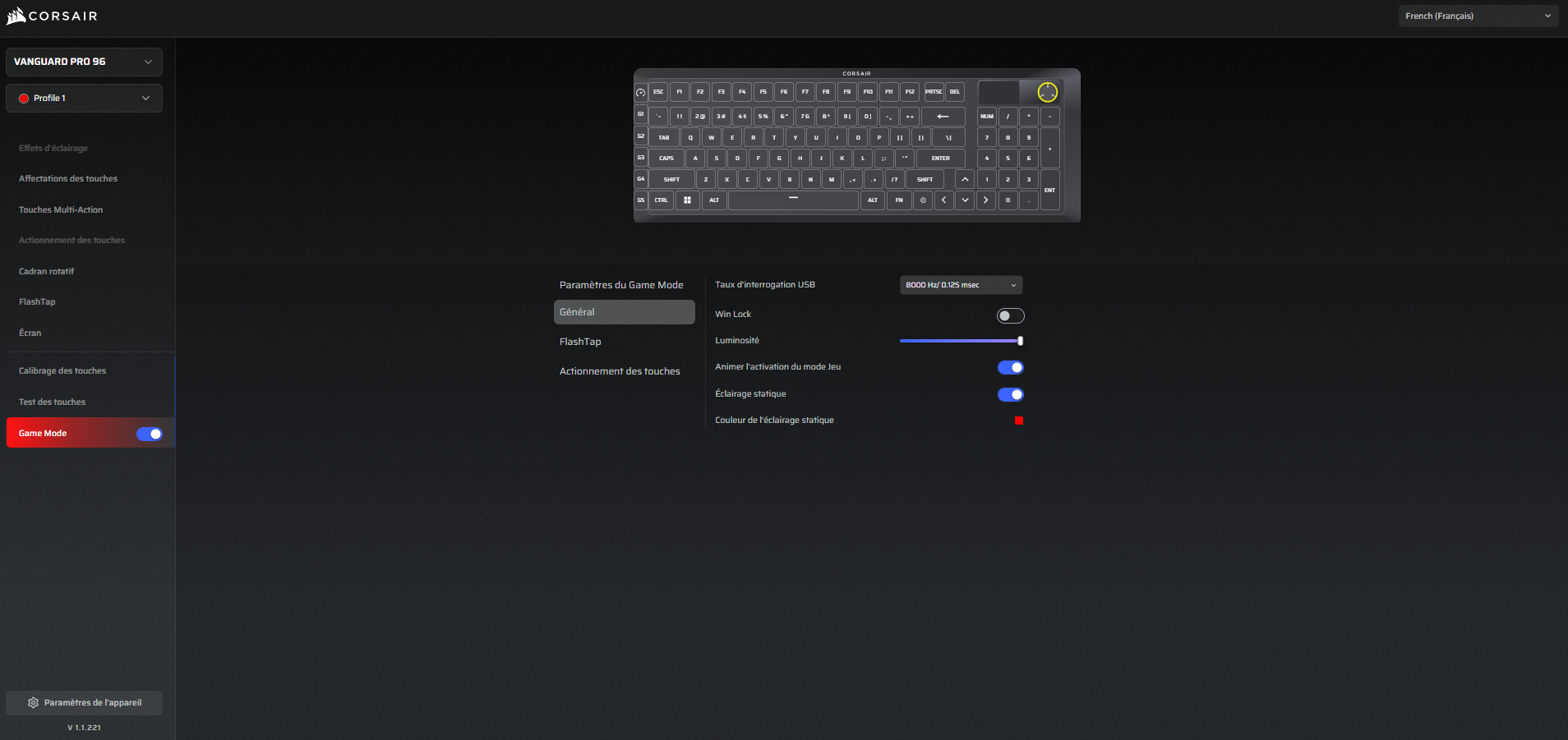The height and width of the screenshot is (740, 1568).
Task: Enable the Win Lock toggle
Action: tap(1010, 315)
